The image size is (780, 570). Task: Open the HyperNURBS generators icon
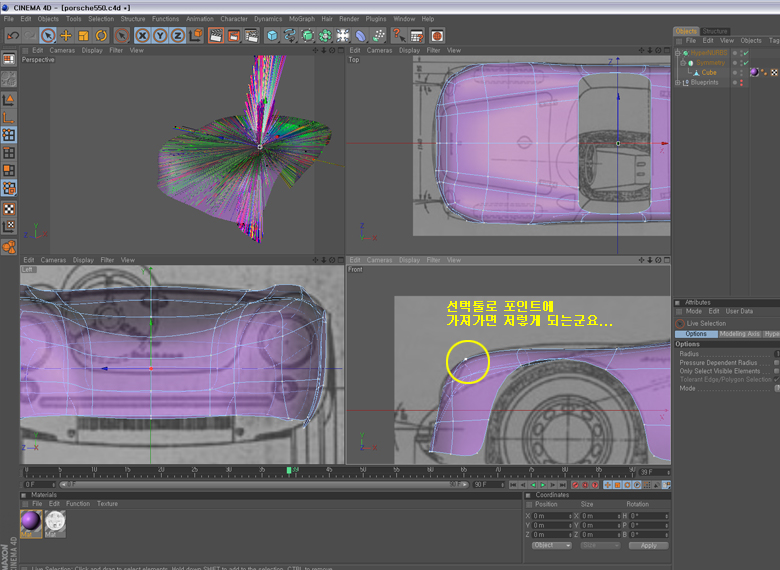308,36
